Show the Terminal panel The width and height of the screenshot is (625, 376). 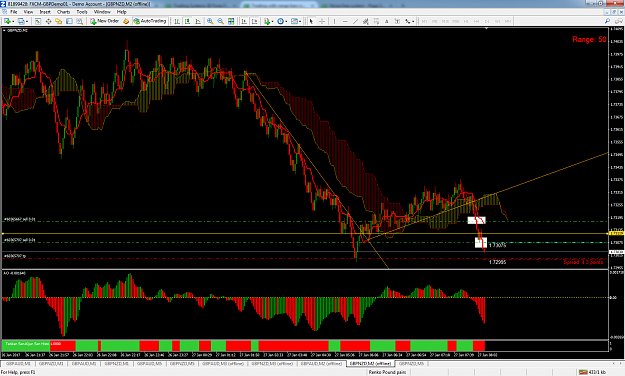[69, 21]
